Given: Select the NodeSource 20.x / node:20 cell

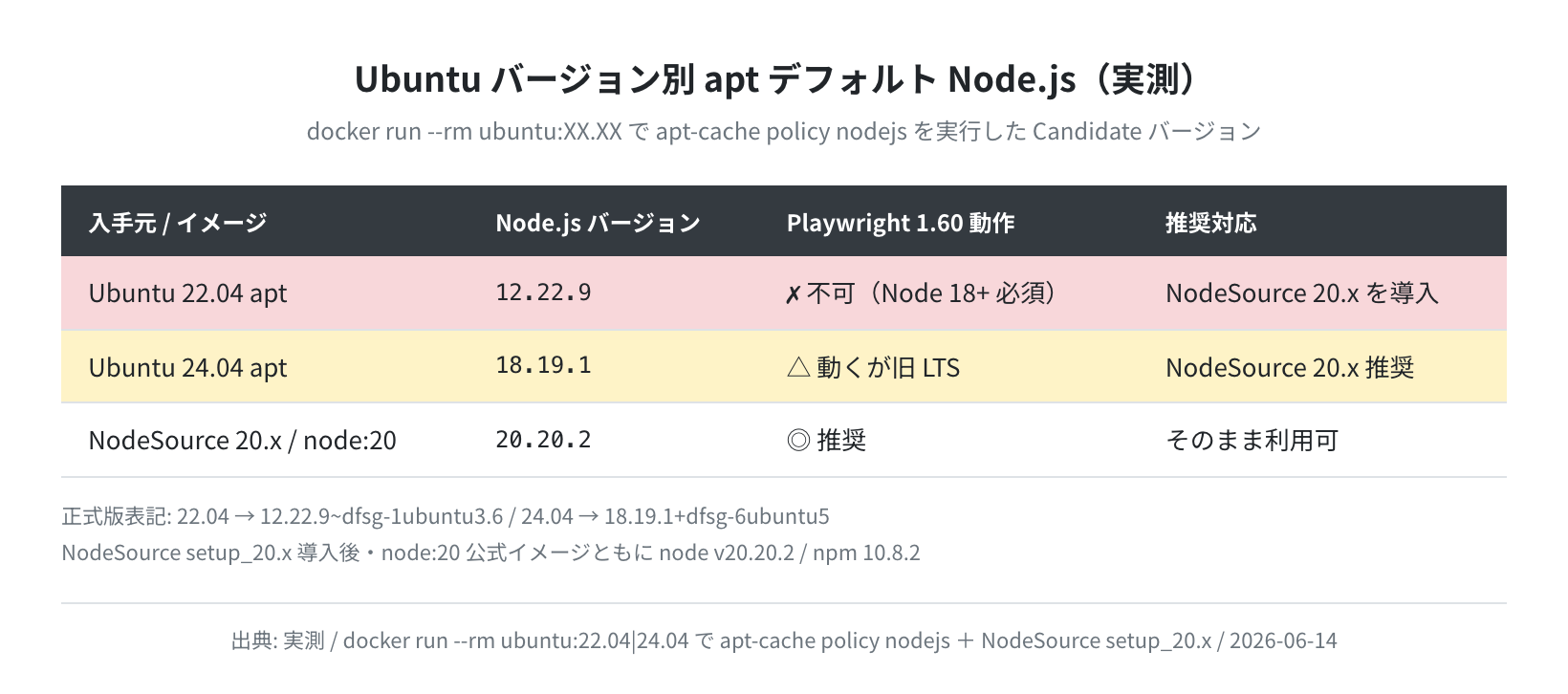Looking at the screenshot, I should [243, 440].
